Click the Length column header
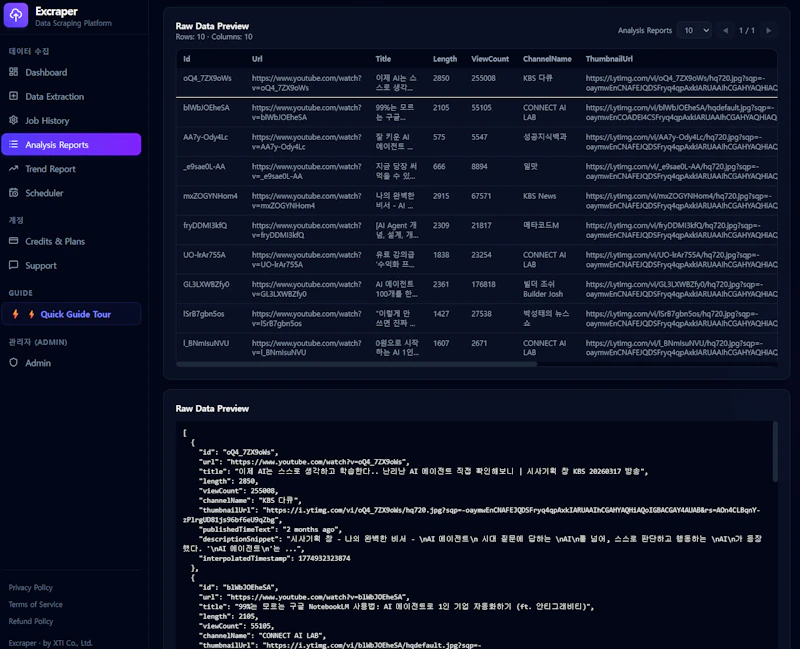 pyautogui.click(x=445, y=59)
